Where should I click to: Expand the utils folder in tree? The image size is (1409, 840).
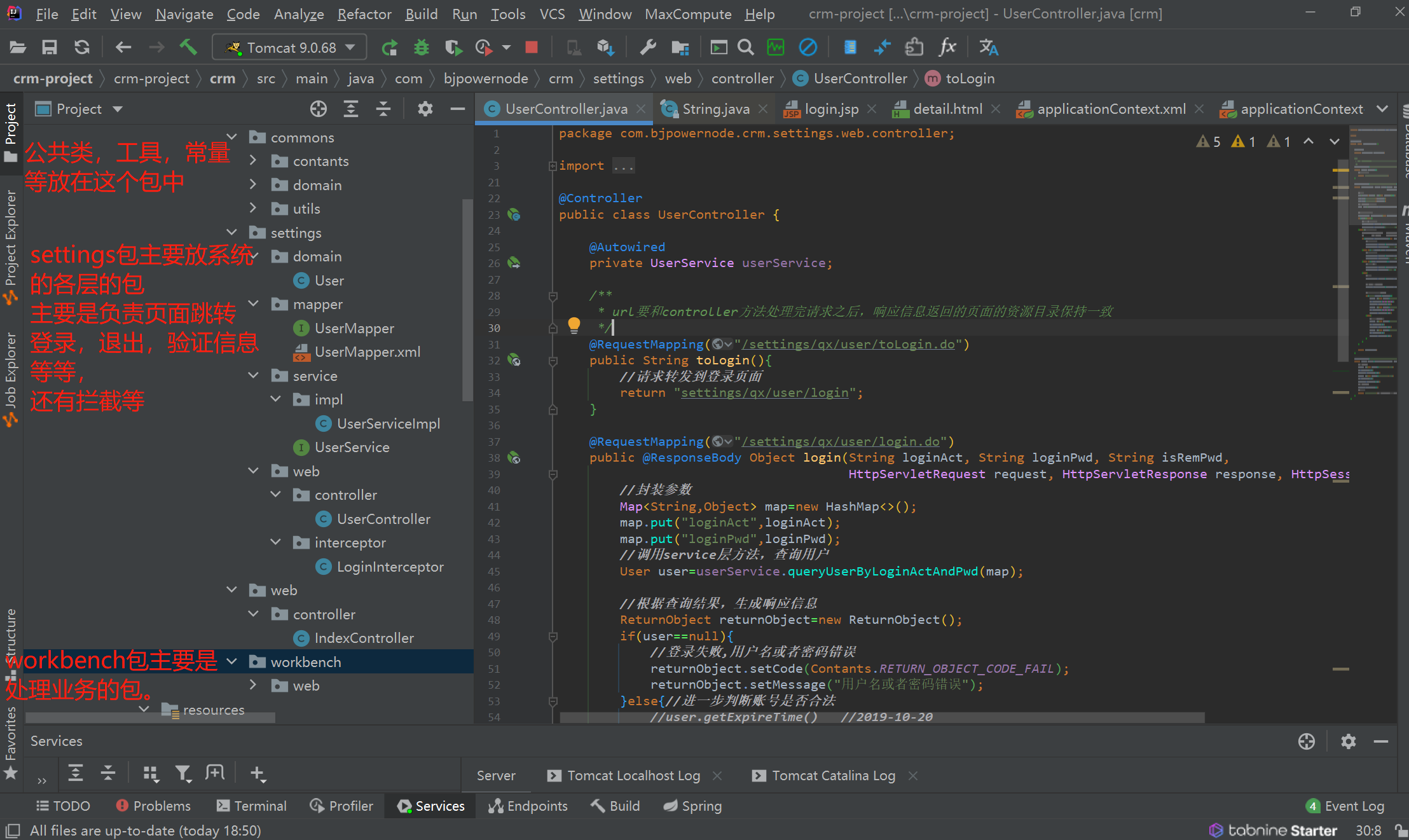click(x=253, y=209)
